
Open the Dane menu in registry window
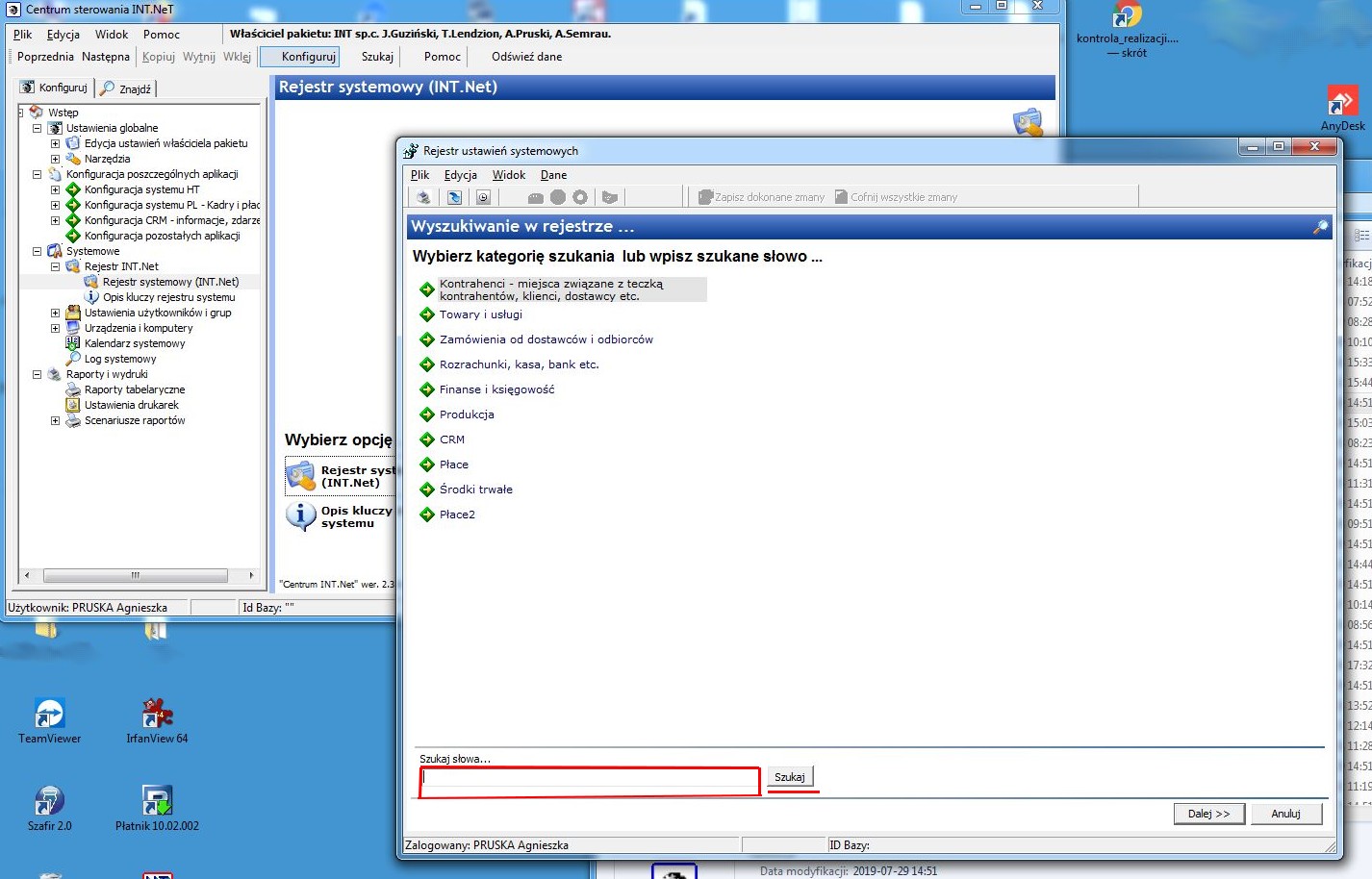(553, 175)
